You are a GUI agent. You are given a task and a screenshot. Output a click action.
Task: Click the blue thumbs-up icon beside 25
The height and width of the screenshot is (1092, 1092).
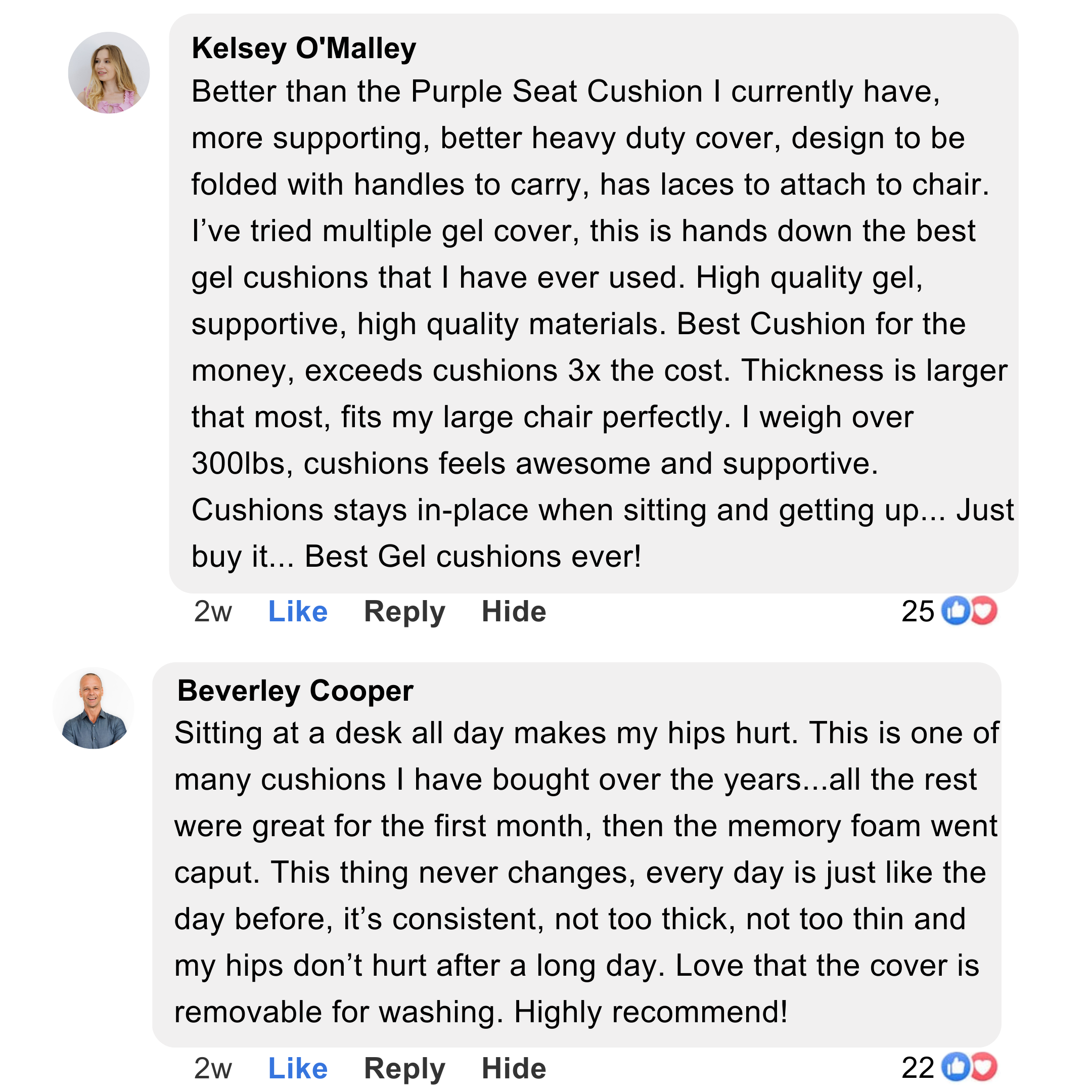click(x=954, y=610)
